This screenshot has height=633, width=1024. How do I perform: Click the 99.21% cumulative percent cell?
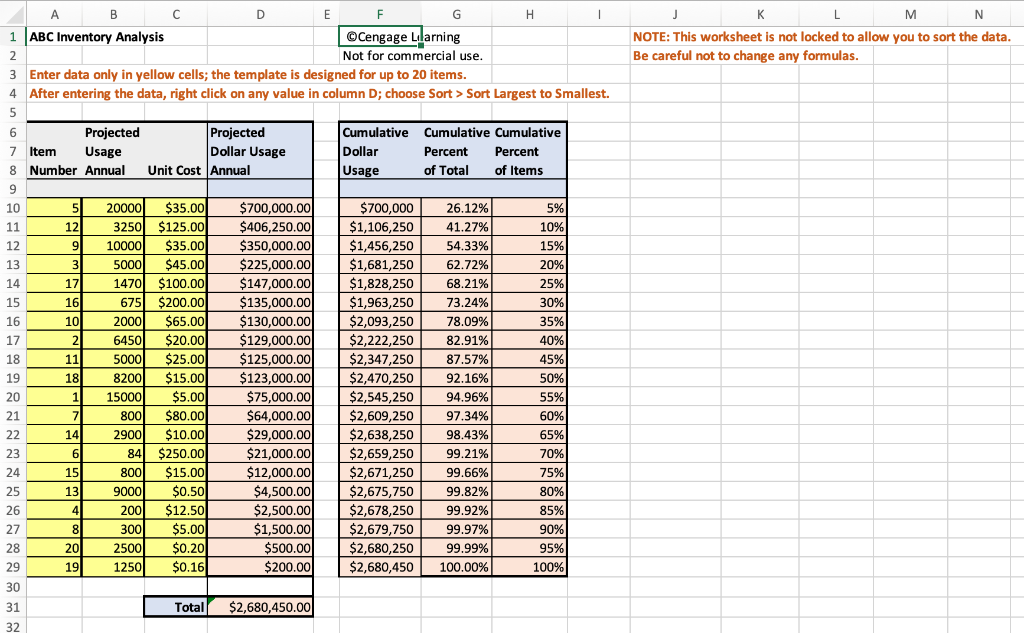[456, 454]
